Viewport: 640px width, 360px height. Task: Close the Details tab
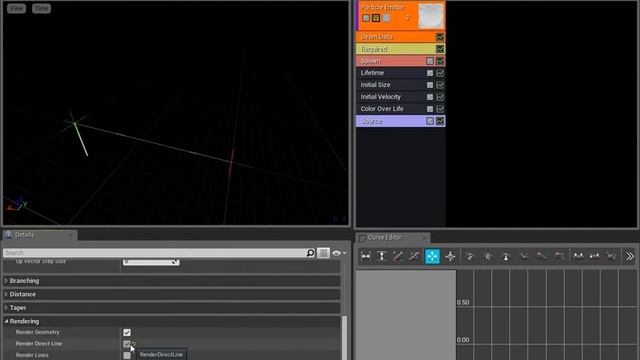pyautogui.click(x=71, y=235)
